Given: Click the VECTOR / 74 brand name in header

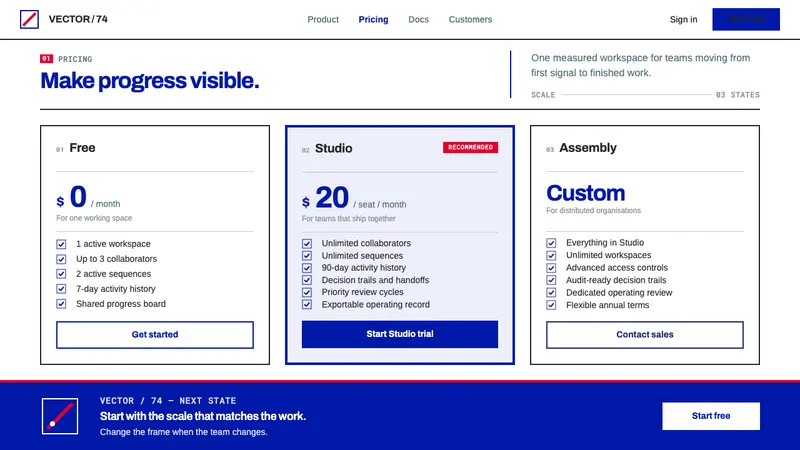Looking at the screenshot, I should (78, 19).
